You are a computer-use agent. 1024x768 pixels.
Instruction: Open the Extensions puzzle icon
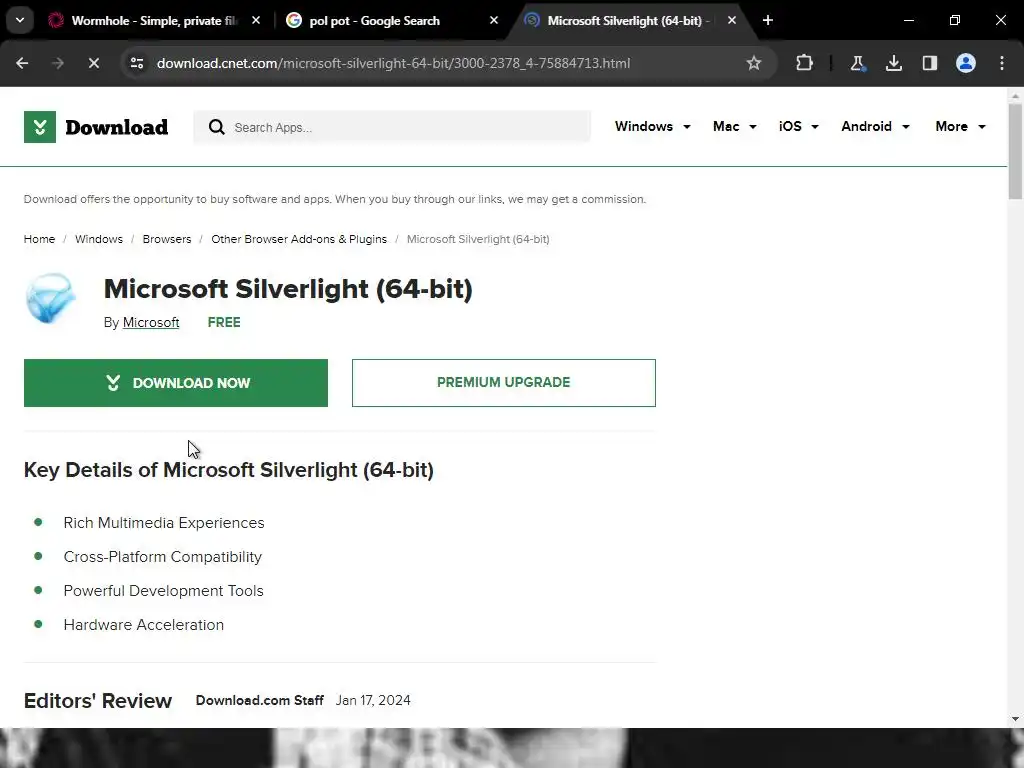point(805,63)
